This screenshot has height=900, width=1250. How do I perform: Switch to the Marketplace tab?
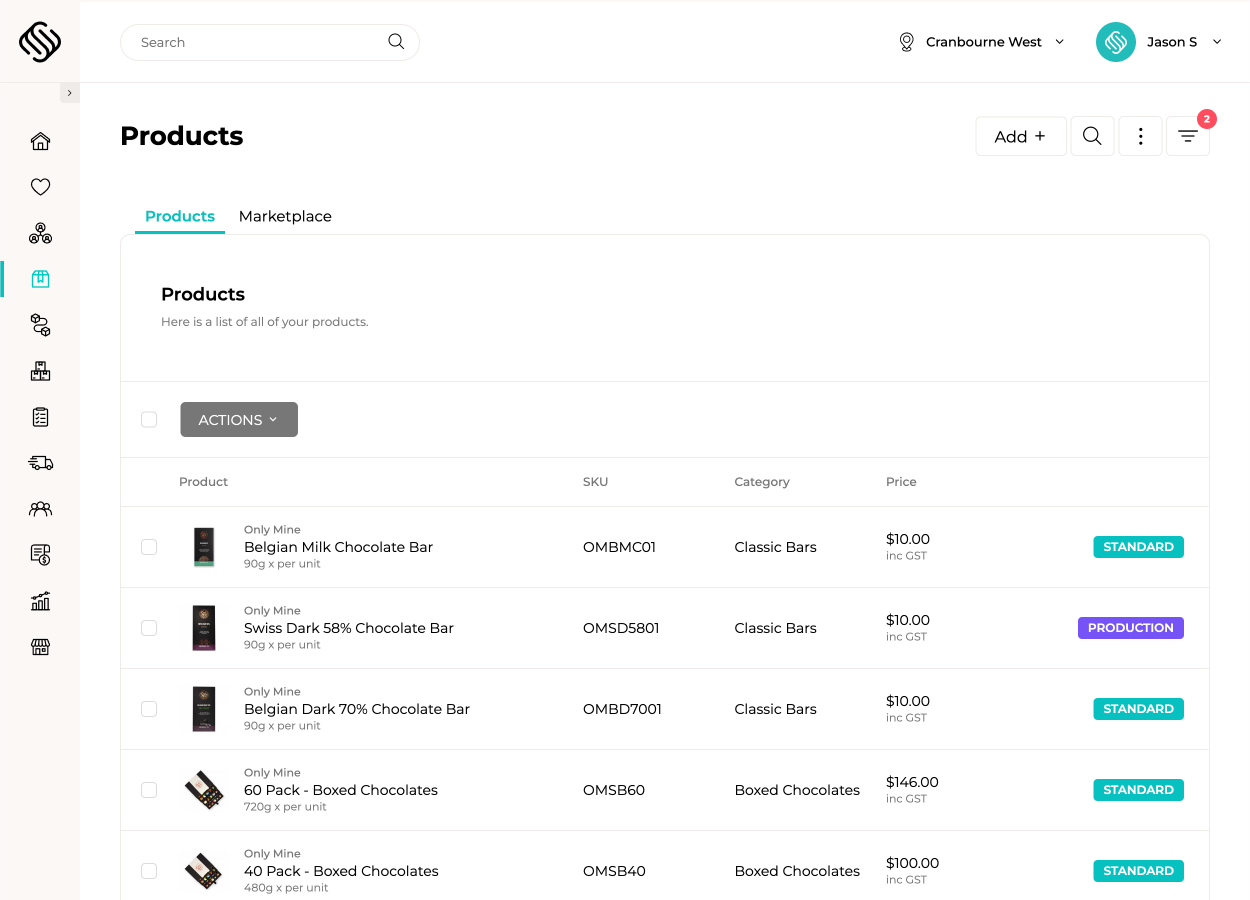(285, 216)
